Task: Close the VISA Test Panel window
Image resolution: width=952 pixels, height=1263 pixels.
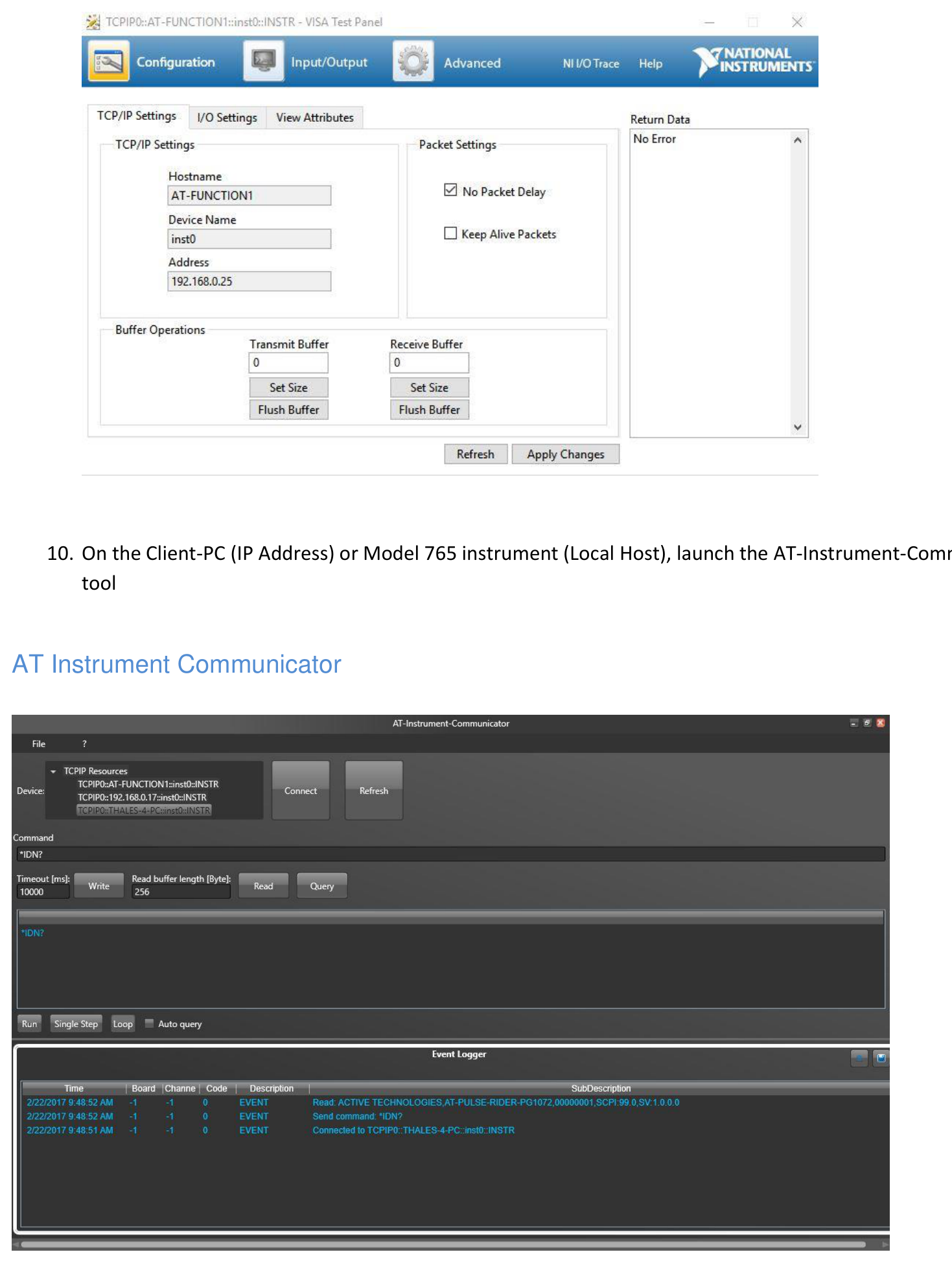Action: tap(797, 22)
